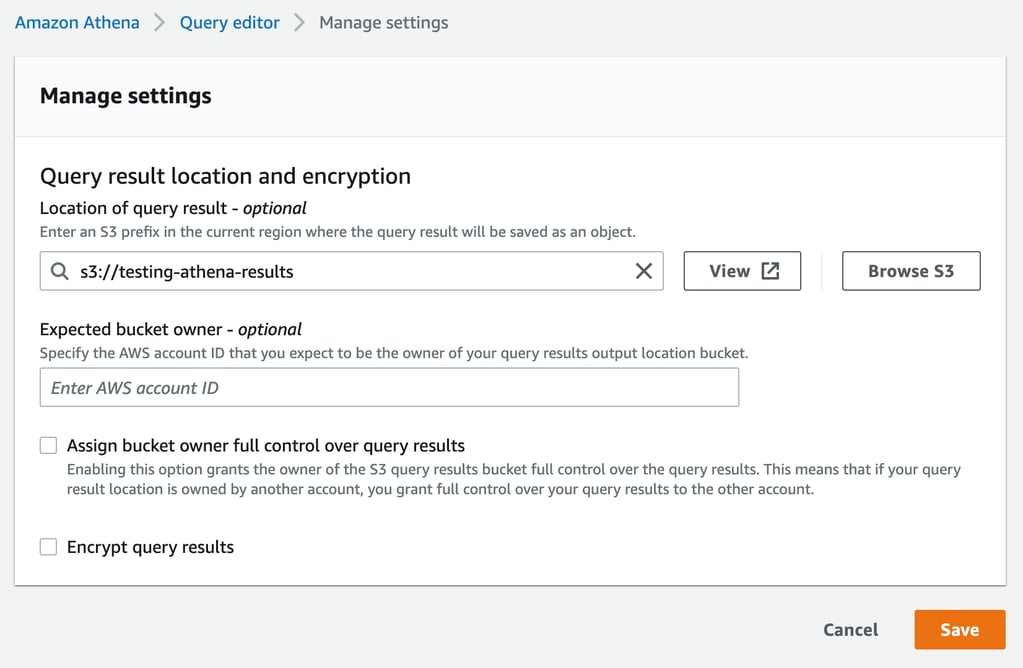Click the magnifier icon in S3 location field
The width and height of the screenshot is (1023, 668).
(60, 271)
